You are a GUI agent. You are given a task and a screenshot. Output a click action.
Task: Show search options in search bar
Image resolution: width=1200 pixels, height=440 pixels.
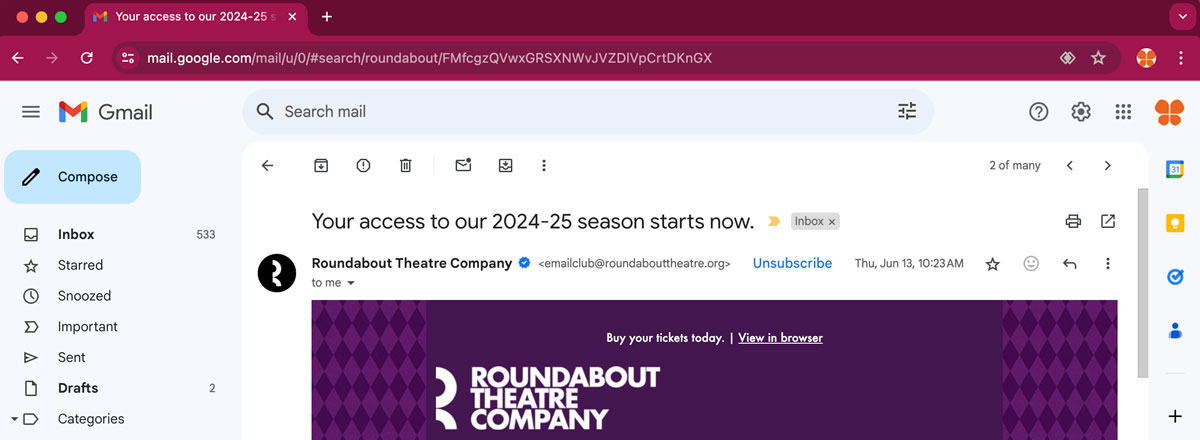pos(907,112)
